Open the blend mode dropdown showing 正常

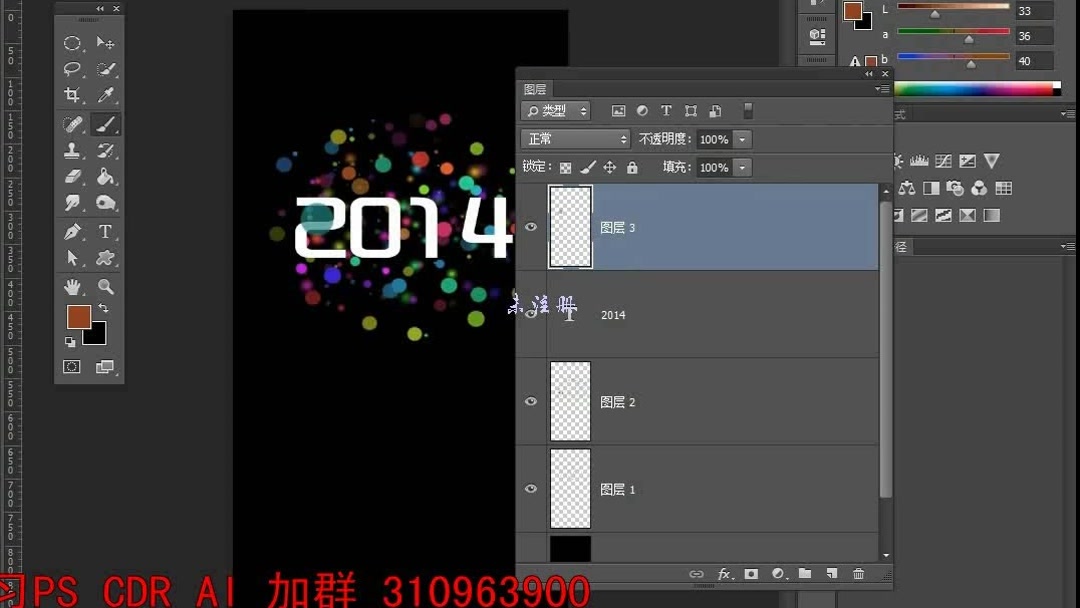575,139
